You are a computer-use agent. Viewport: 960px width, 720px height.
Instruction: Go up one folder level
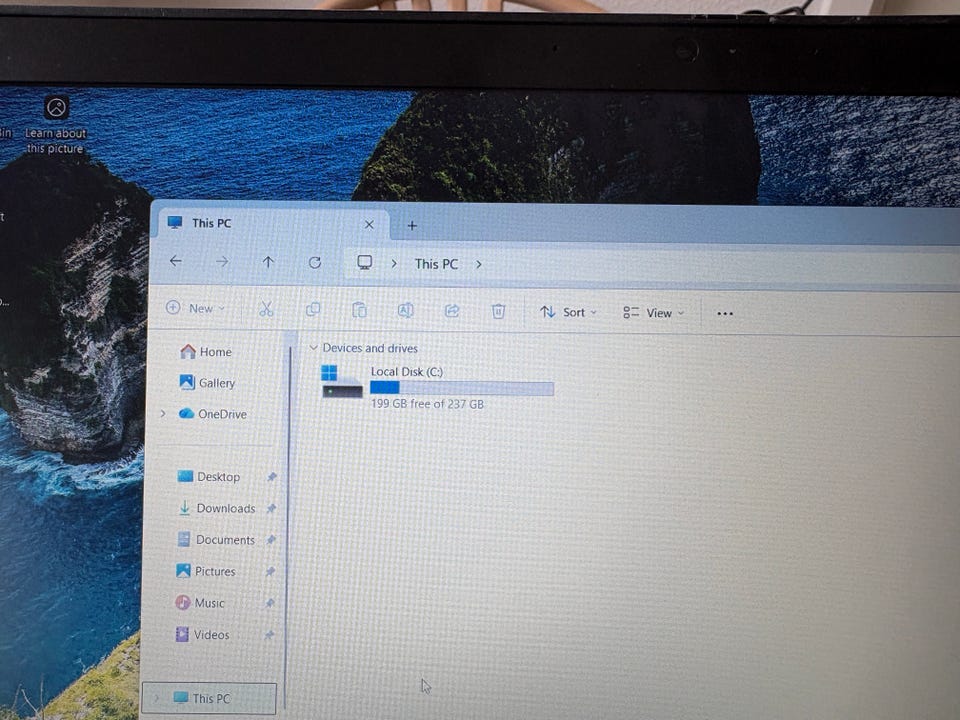[x=268, y=262]
